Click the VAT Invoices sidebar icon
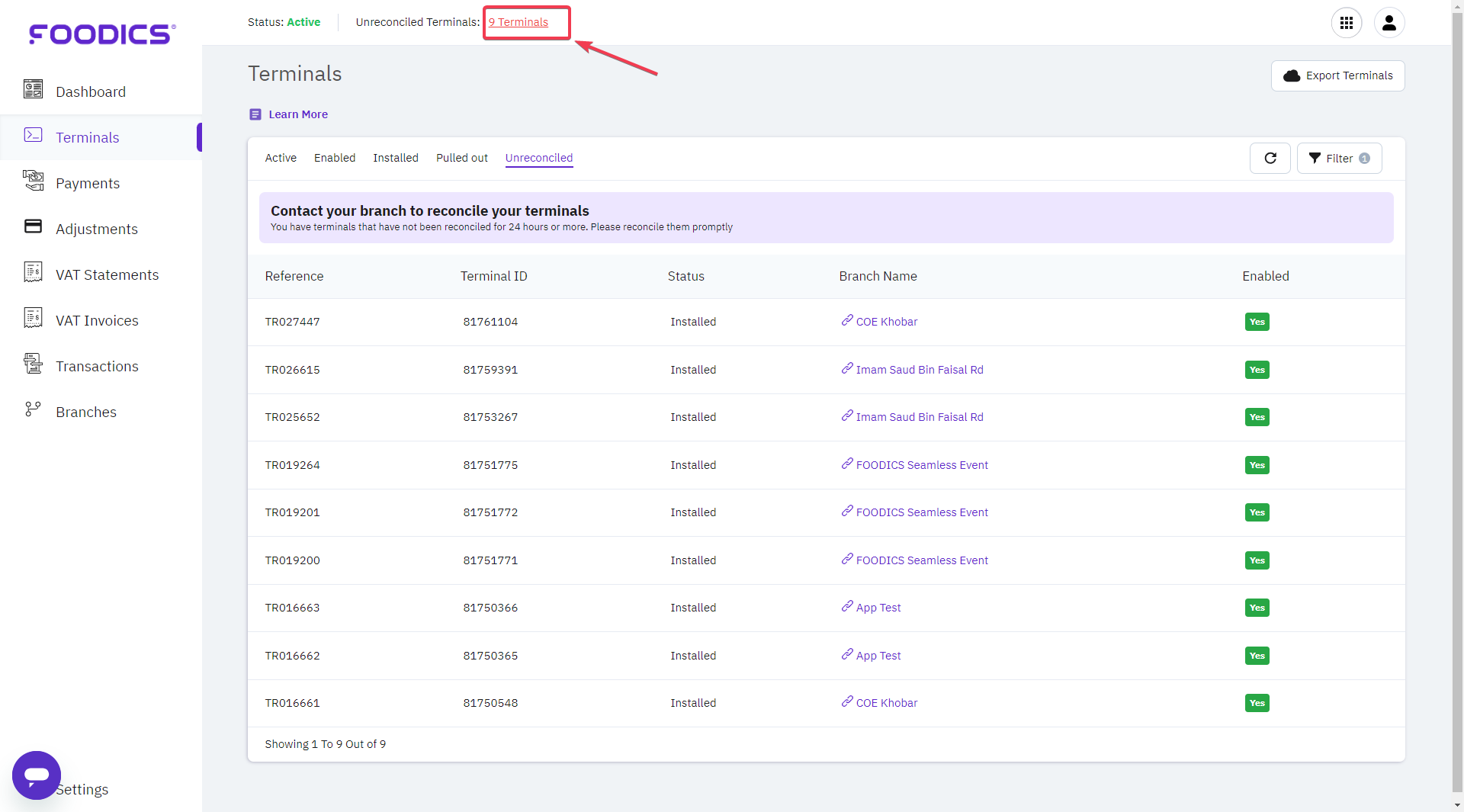The height and width of the screenshot is (812, 1464). click(x=33, y=318)
